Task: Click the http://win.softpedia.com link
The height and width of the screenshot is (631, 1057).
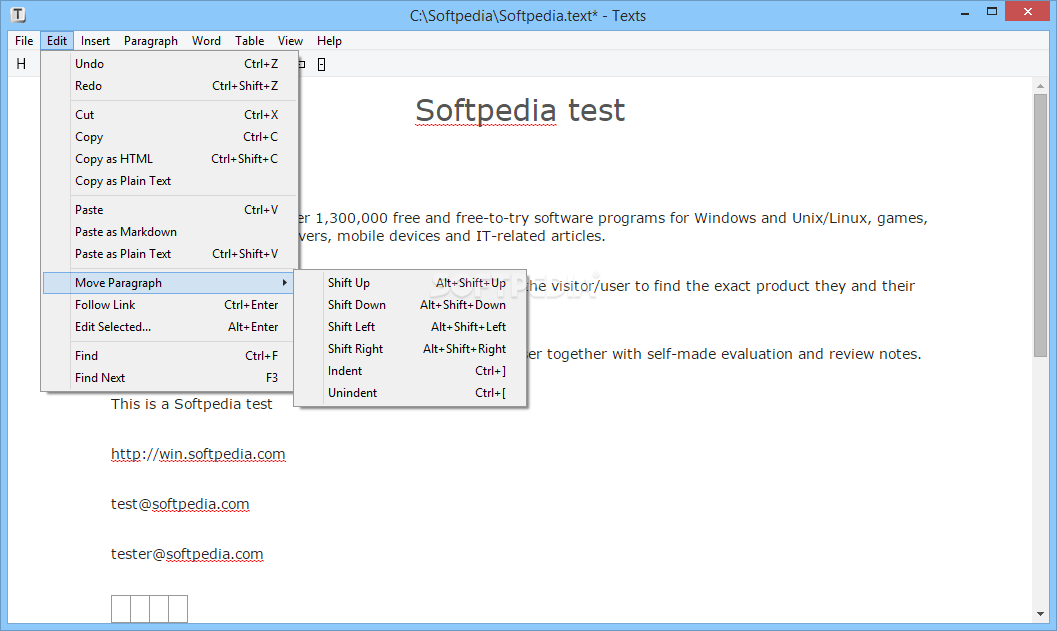Action: 198,454
